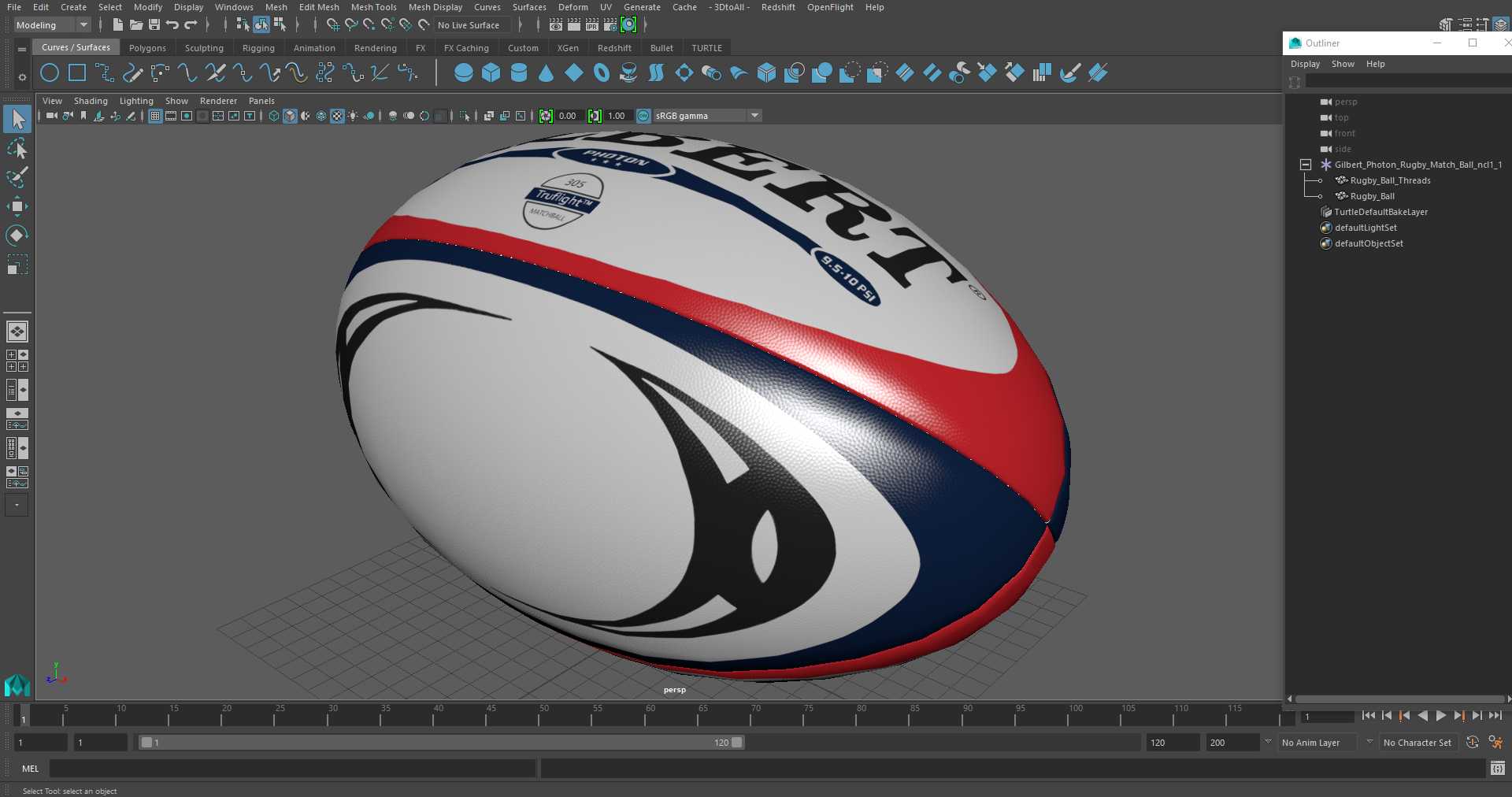Switch to single perspective layout icon
Screen dimensions: 1512x797
[x=17, y=332]
